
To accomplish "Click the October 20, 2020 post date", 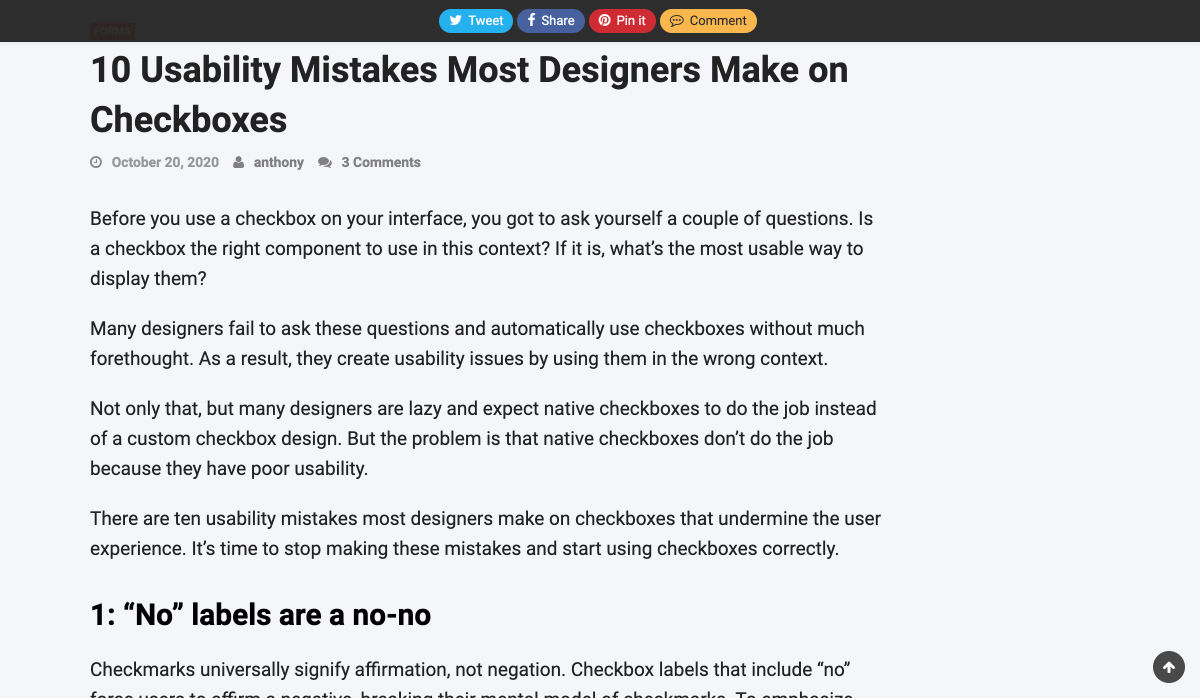I will tap(165, 162).
